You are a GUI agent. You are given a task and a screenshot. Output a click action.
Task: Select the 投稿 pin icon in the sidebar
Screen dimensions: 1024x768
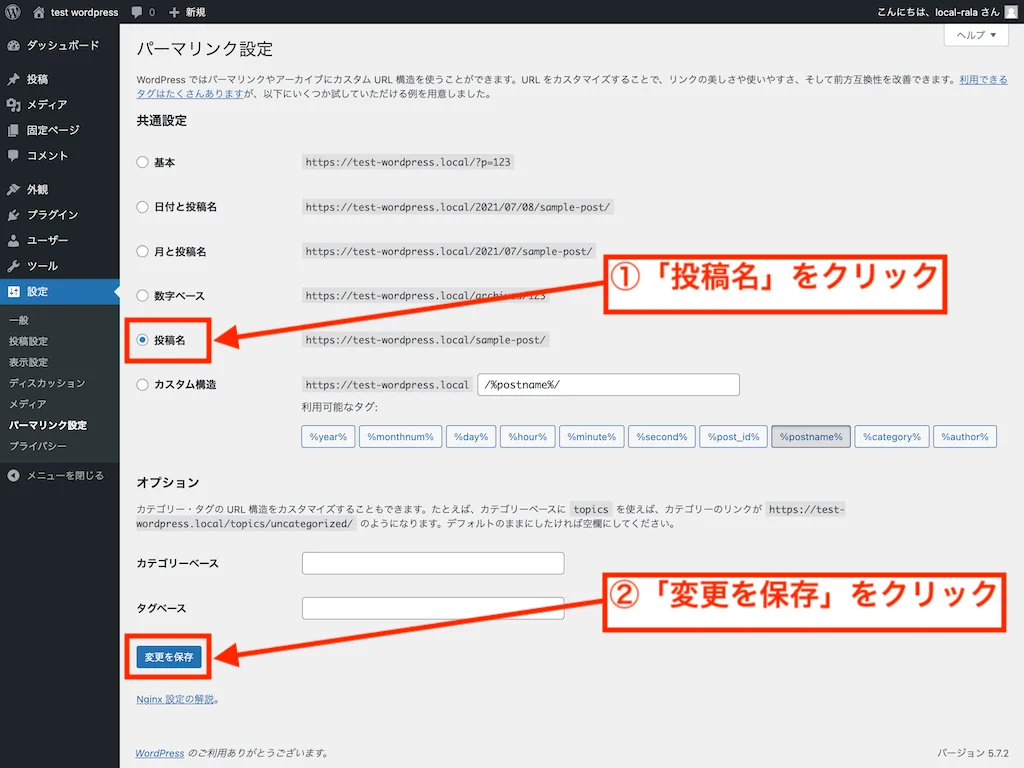13,78
